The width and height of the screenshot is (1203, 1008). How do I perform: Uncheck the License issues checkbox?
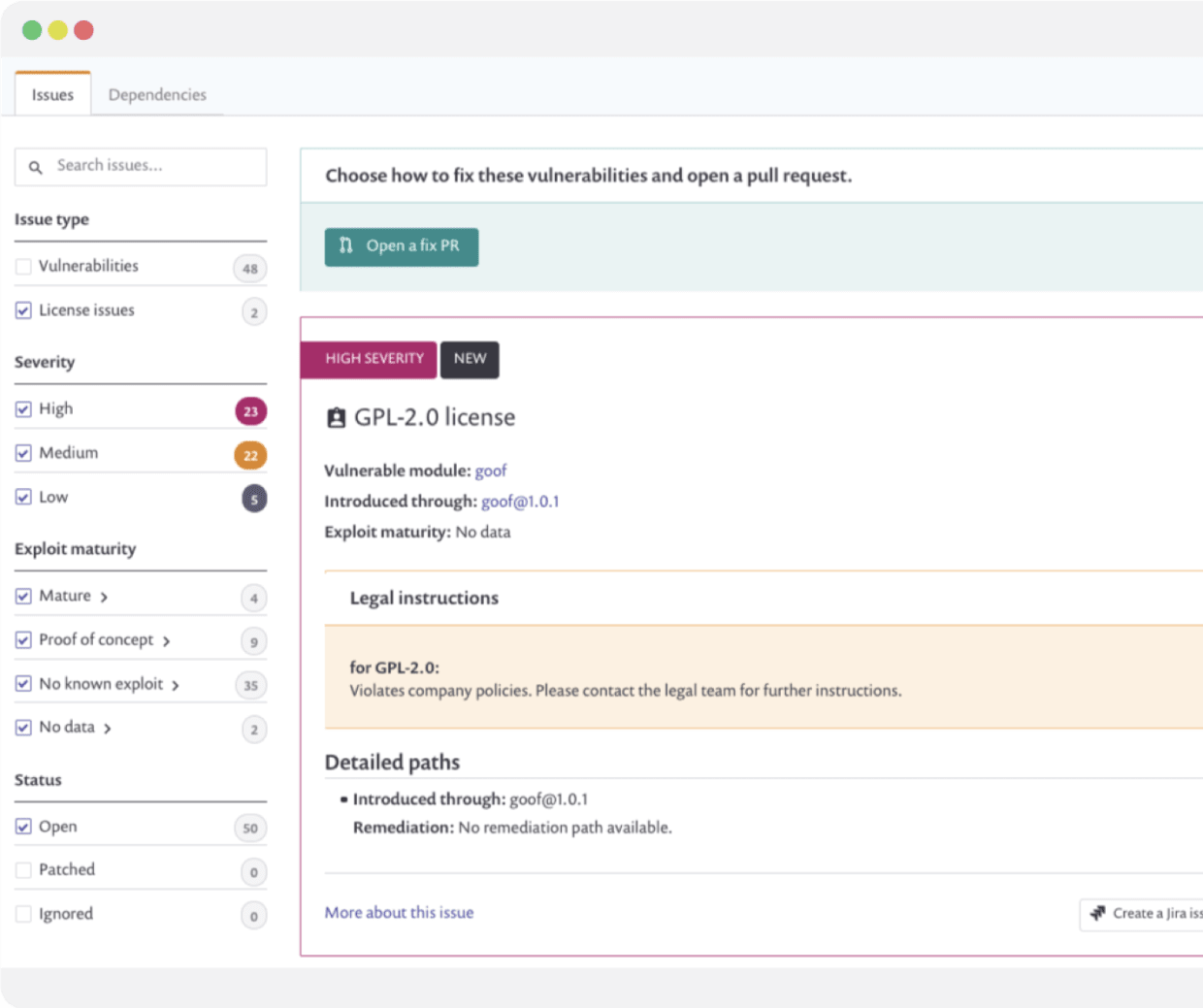click(23, 310)
